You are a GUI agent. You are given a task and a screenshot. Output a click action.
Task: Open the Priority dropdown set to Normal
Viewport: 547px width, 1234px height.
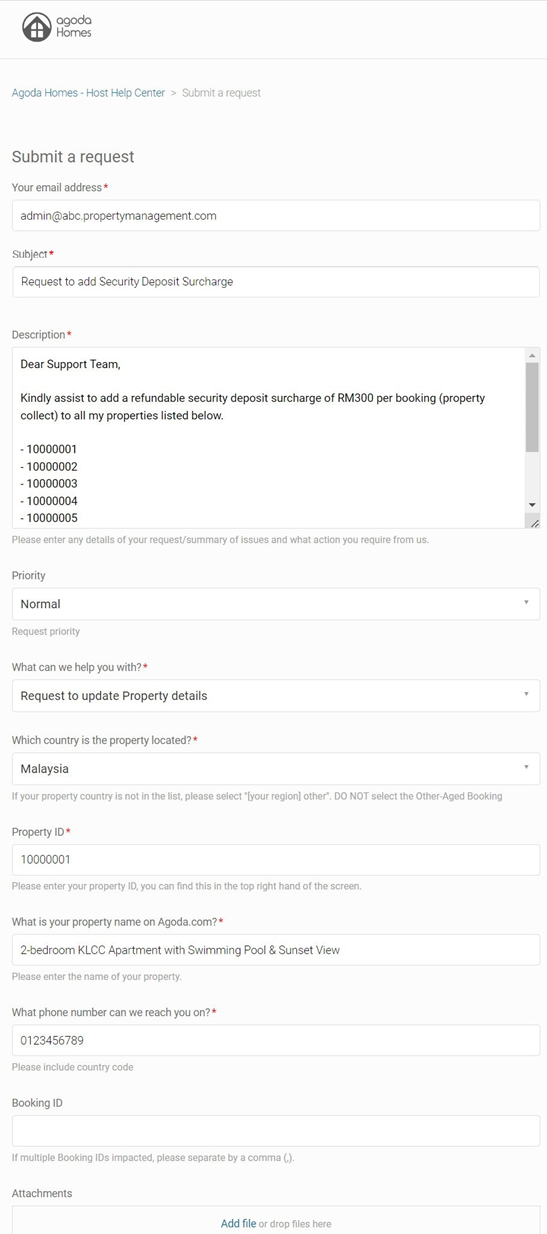tap(276, 604)
